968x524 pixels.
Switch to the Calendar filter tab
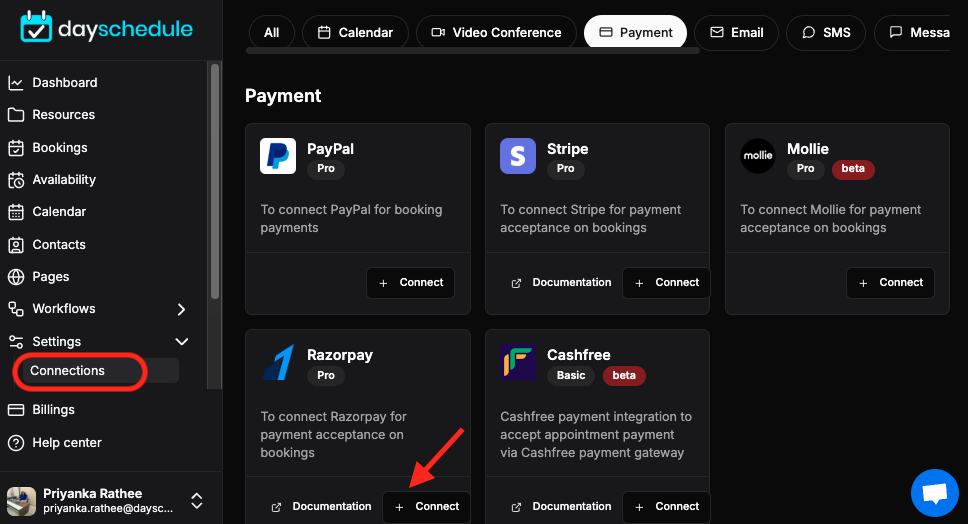click(355, 32)
